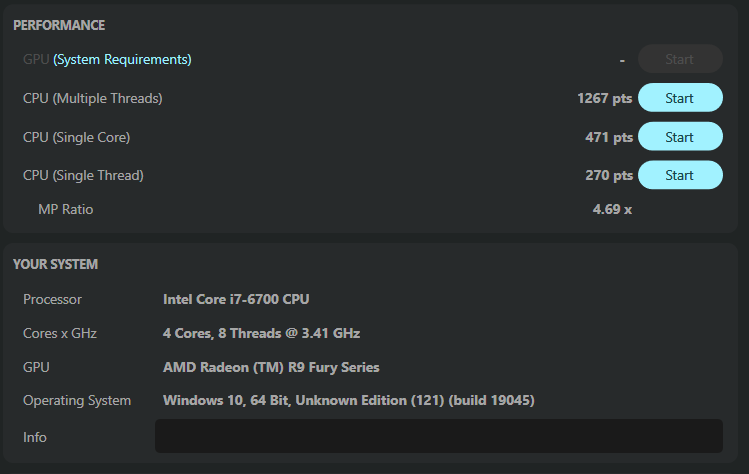The width and height of the screenshot is (749, 474).
Task: Click the AMD Radeon R9 Fury Series text
Action: tap(271, 367)
